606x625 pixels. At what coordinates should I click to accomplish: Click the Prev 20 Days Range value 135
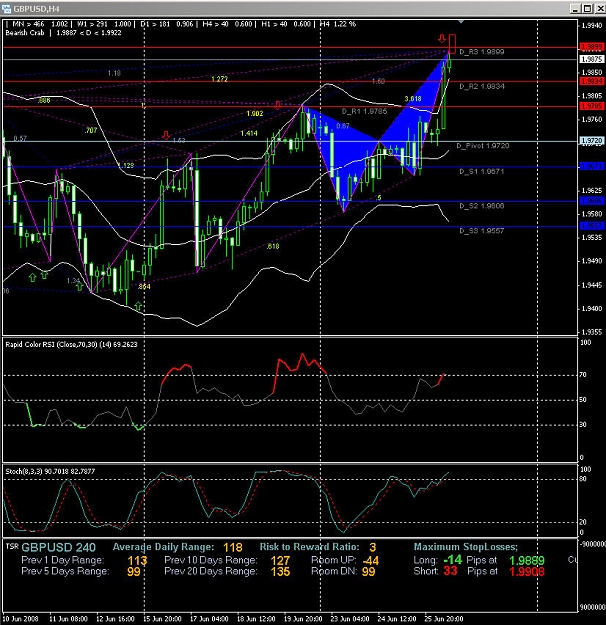(x=280, y=572)
